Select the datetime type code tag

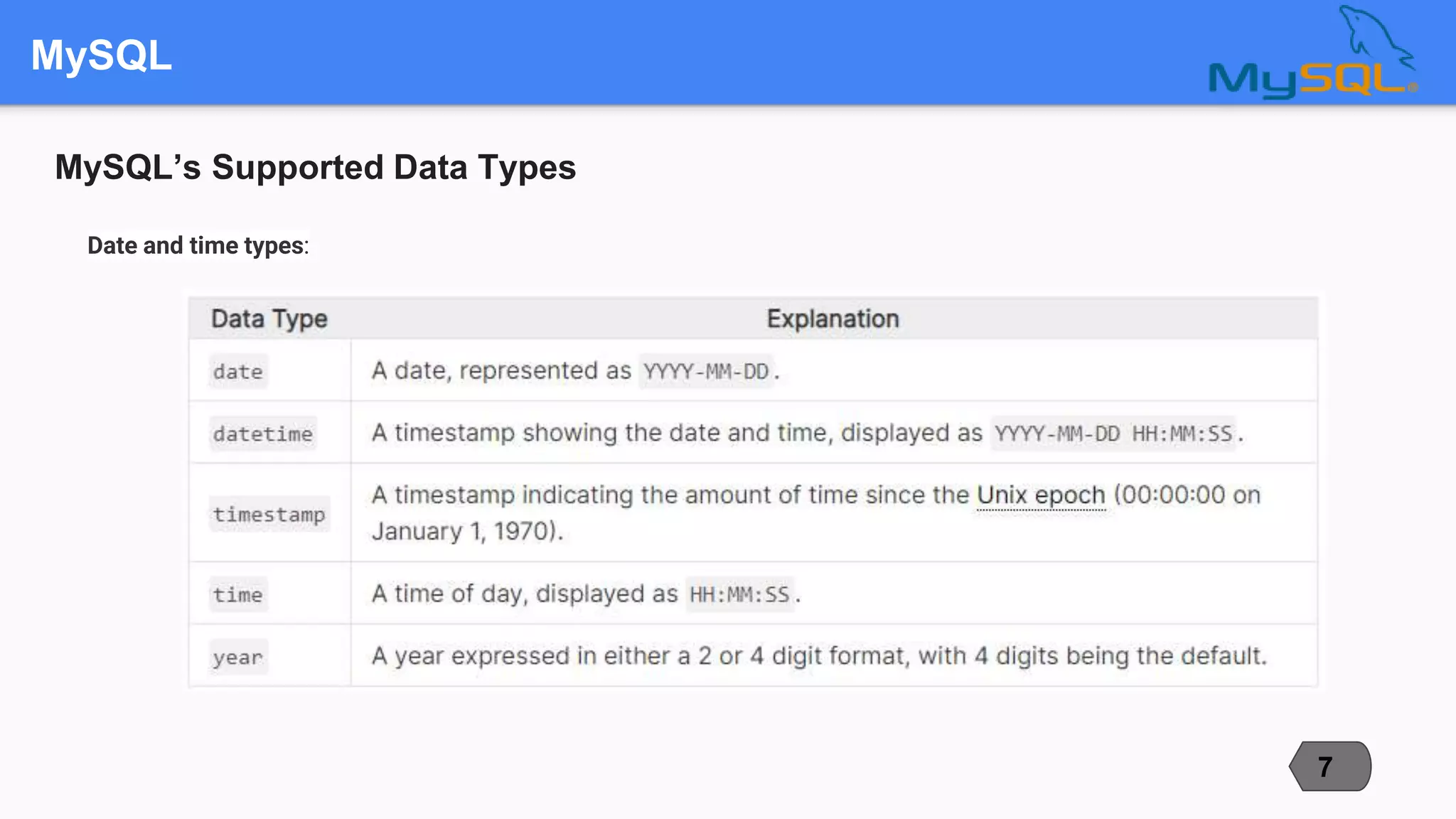[x=262, y=434]
